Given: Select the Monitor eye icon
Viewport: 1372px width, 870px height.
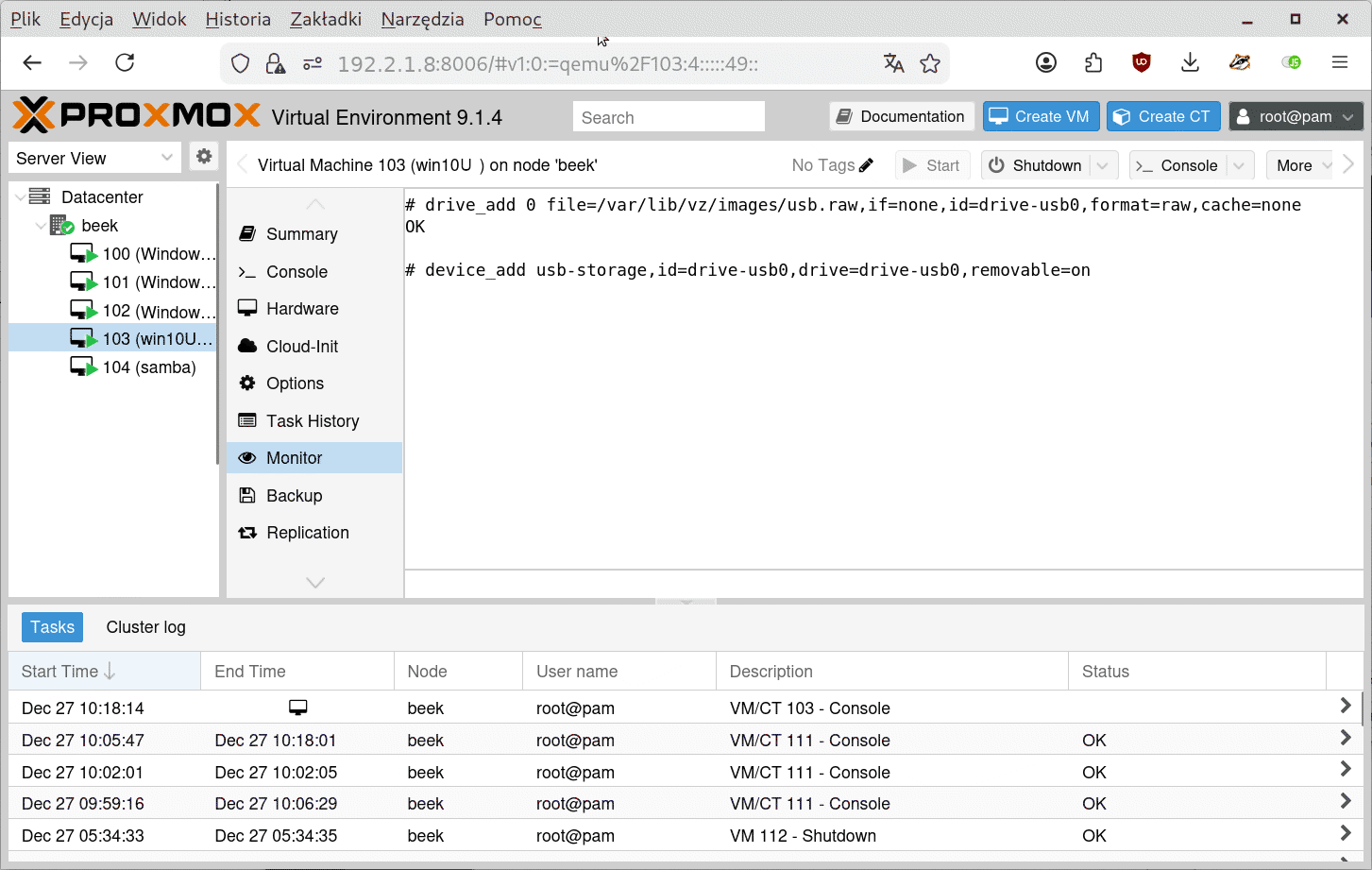Looking at the screenshot, I should 248,457.
